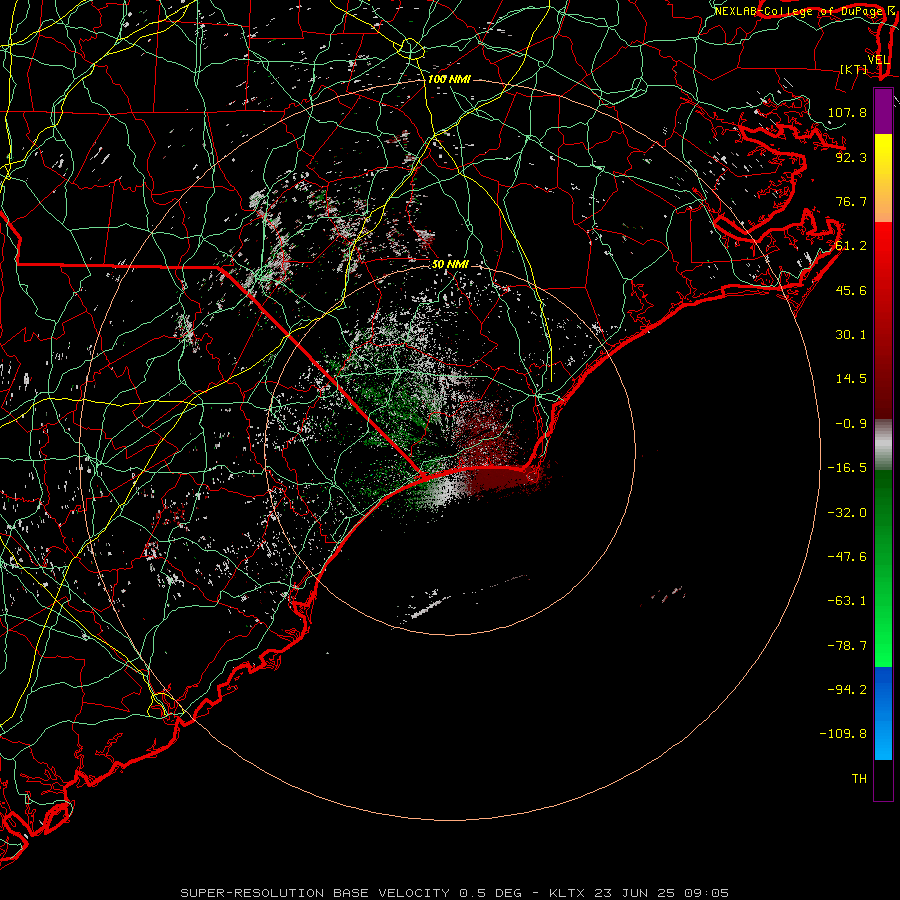Image resolution: width=900 pixels, height=900 pixels.
Task: Click the TH label below the scale
Action: pos(859,779)
